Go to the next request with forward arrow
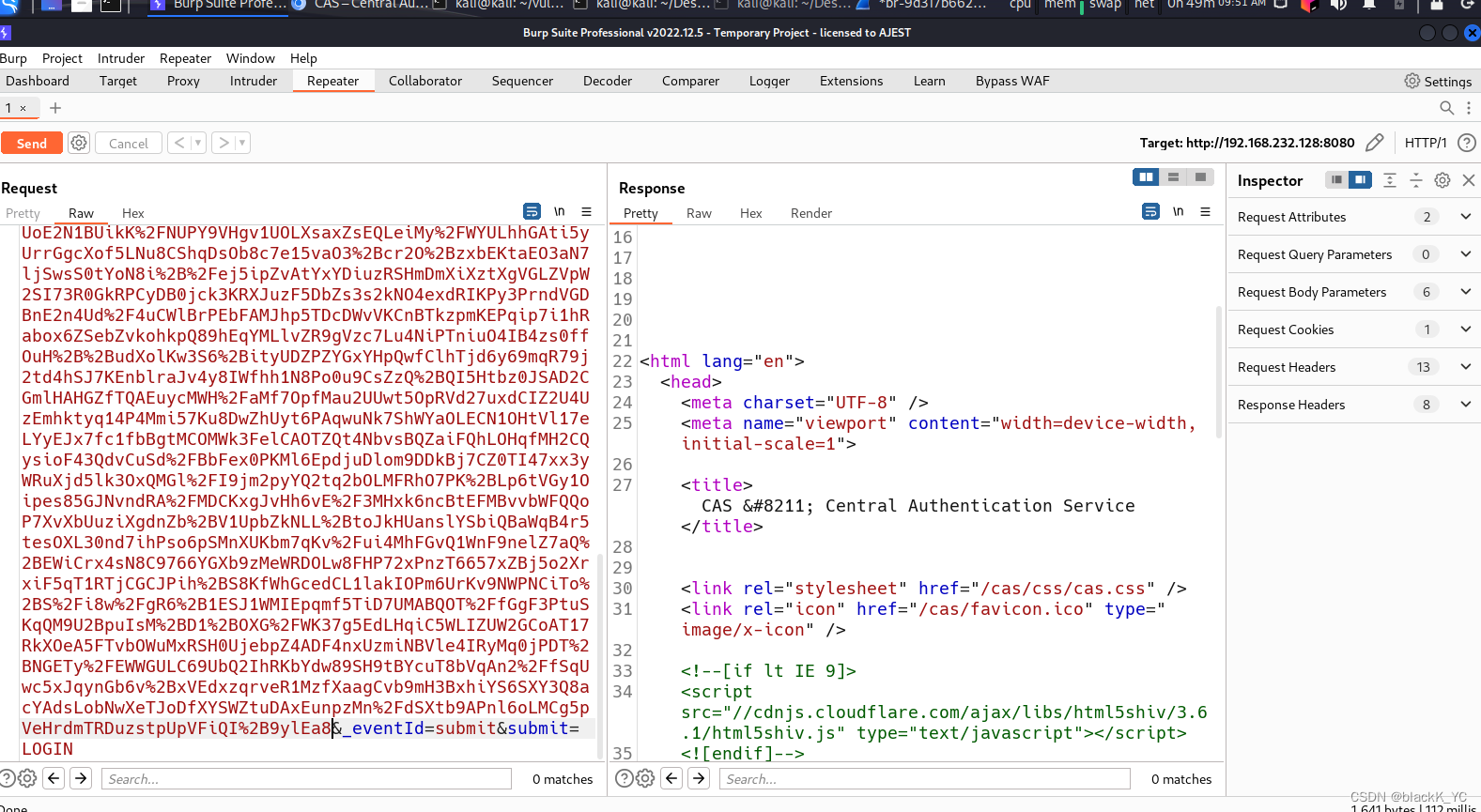Image resolution: width=1481 pixels, height=812 pixels. (224, 143)
